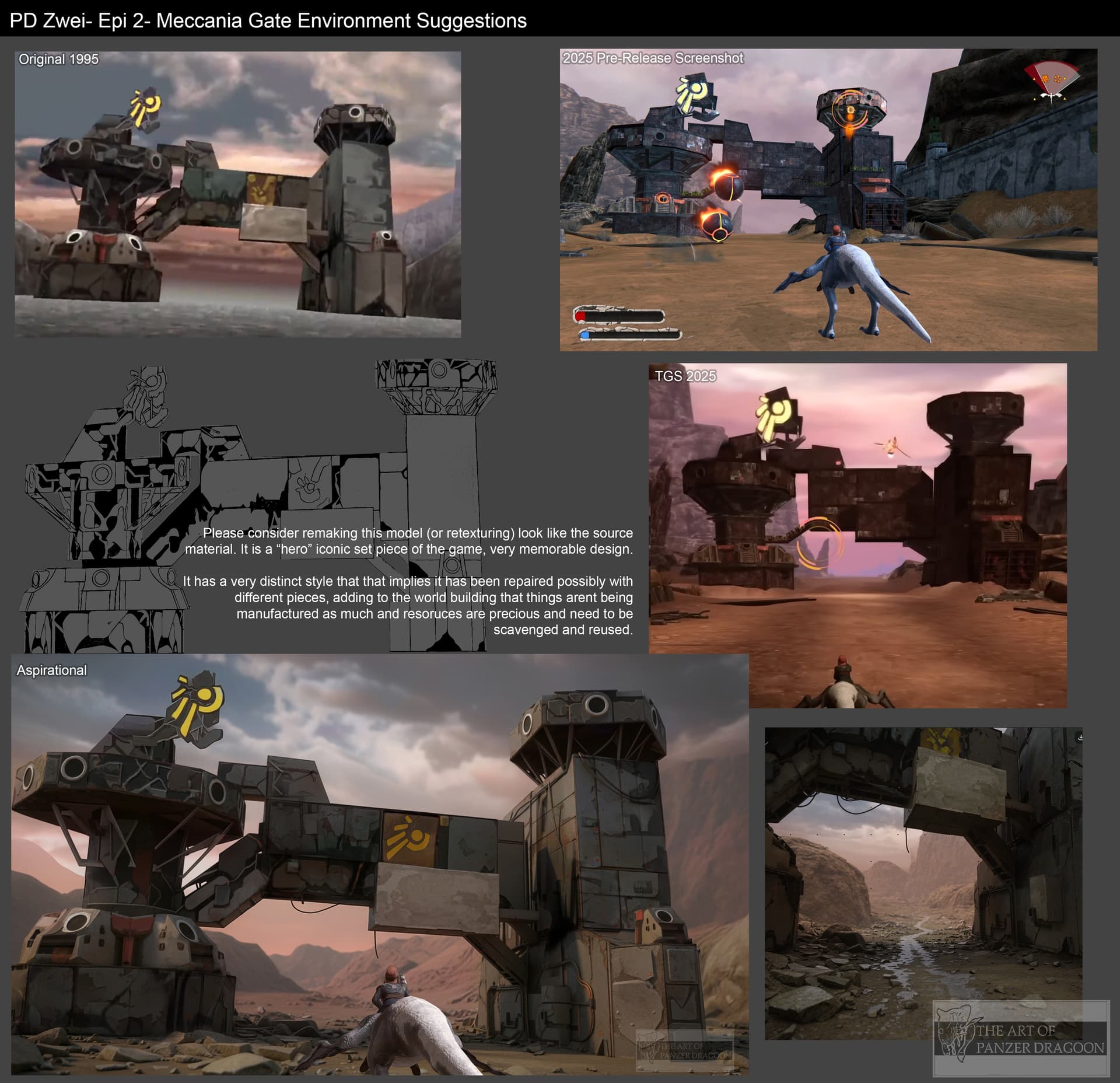This screenshot has width=1120, height=1083.
Task: Click the page title about Meccania Gate
Action: [268, 21]
